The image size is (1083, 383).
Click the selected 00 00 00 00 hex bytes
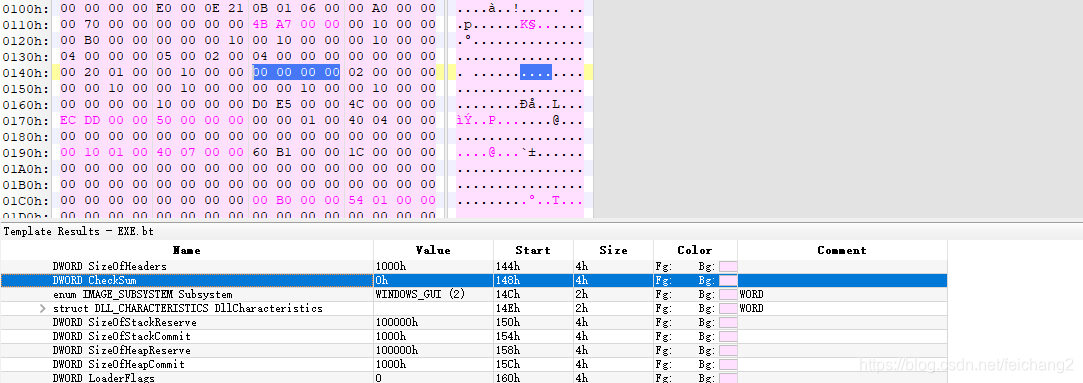(x=296, y=72)
